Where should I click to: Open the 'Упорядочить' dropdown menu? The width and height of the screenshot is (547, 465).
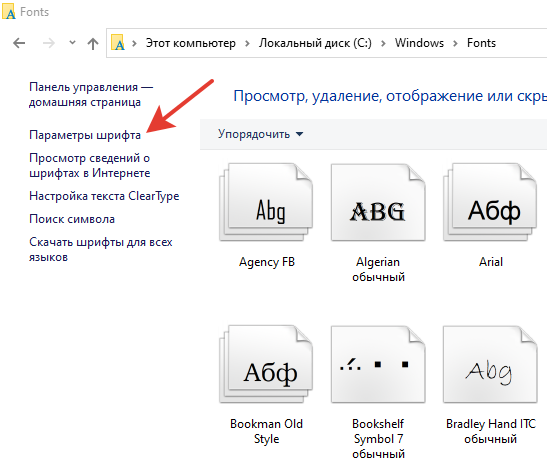pos(260,134)
